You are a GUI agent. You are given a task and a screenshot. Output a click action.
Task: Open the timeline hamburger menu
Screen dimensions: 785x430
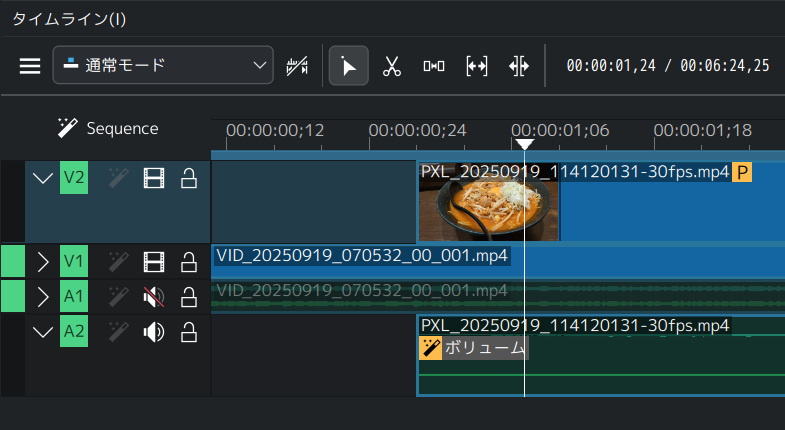pos(31,66)
